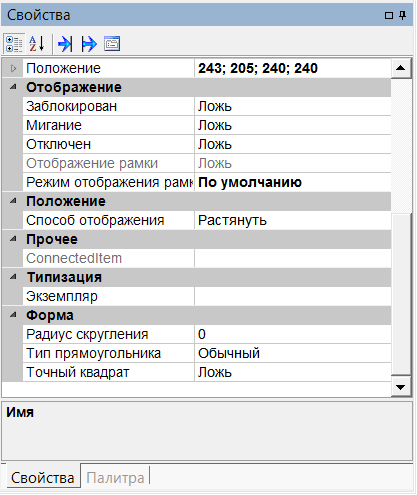417x495 pixels.
Task: Open the property pages icon
Action: pyautogui.click(x=112, y=44)
